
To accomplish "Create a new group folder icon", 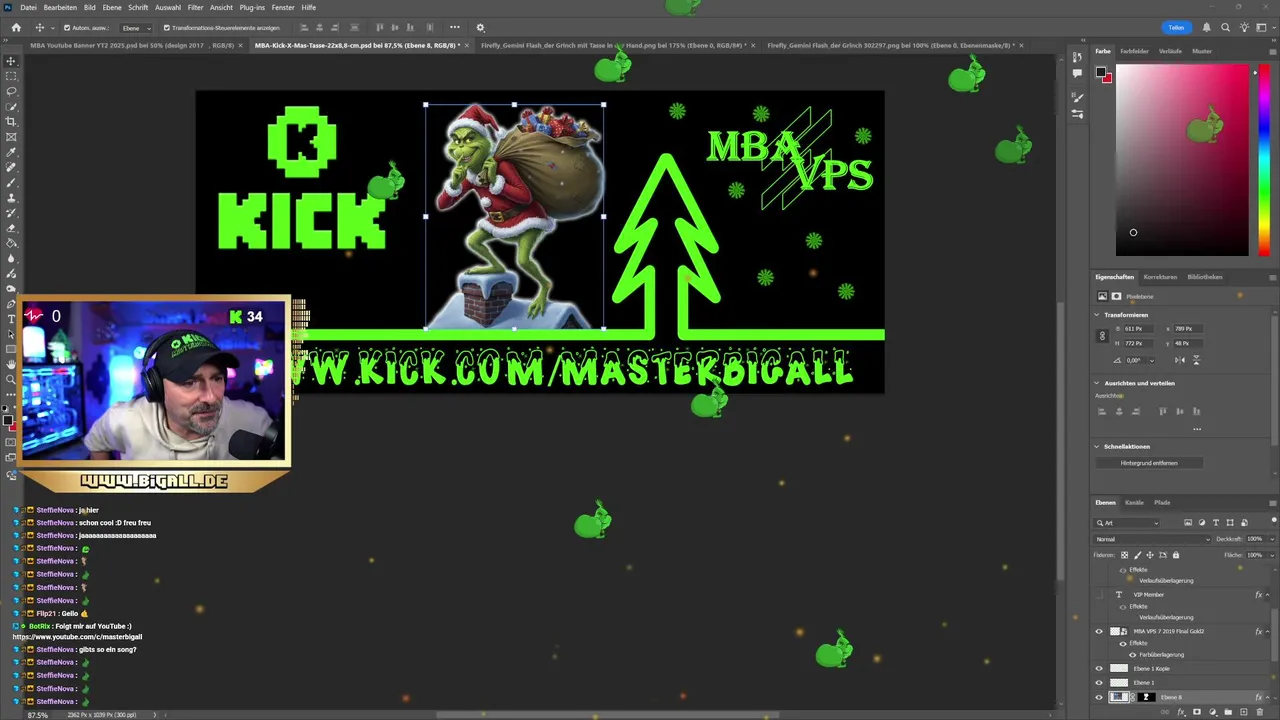I will (x=1228, y=712).
